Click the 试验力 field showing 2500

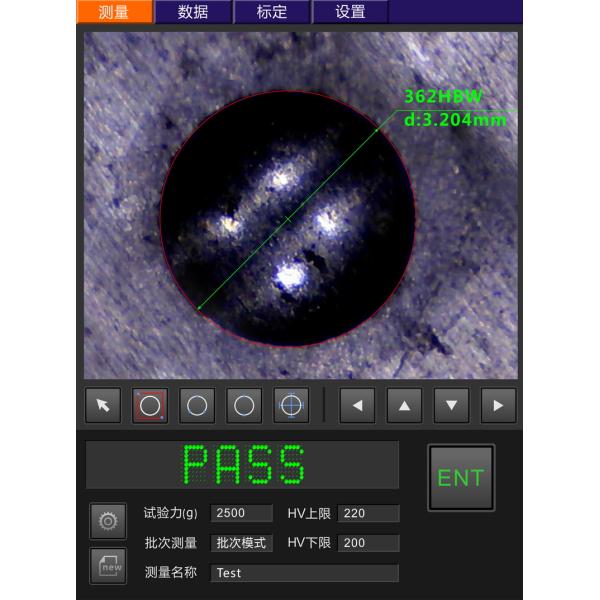coord(242,513)
